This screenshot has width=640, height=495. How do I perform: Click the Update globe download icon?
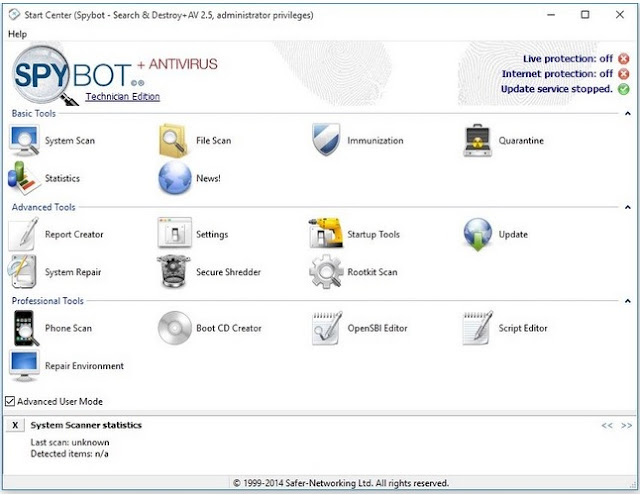(x=478, y=234)
